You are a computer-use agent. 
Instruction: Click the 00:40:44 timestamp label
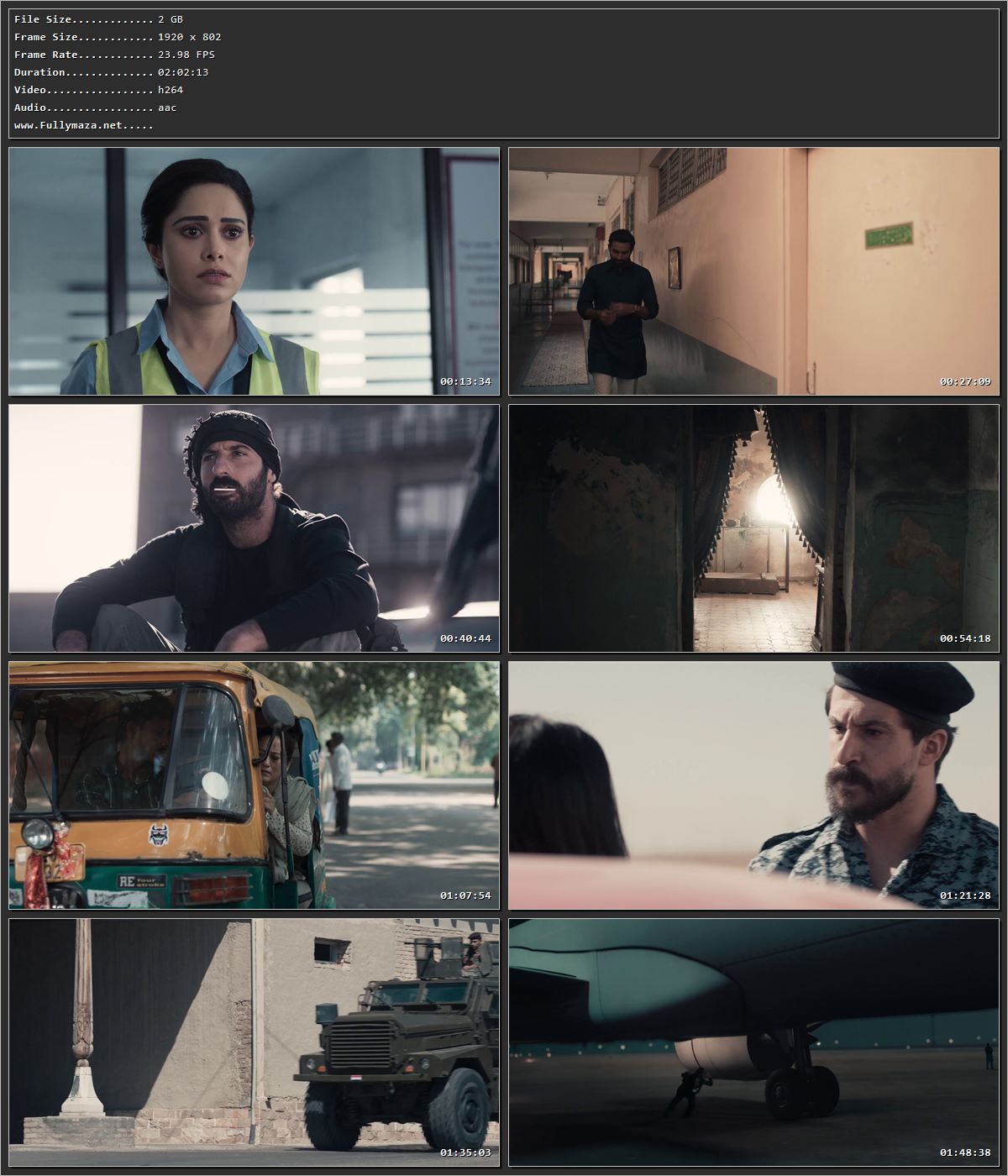pyautogui.click(x=465, y=638)
